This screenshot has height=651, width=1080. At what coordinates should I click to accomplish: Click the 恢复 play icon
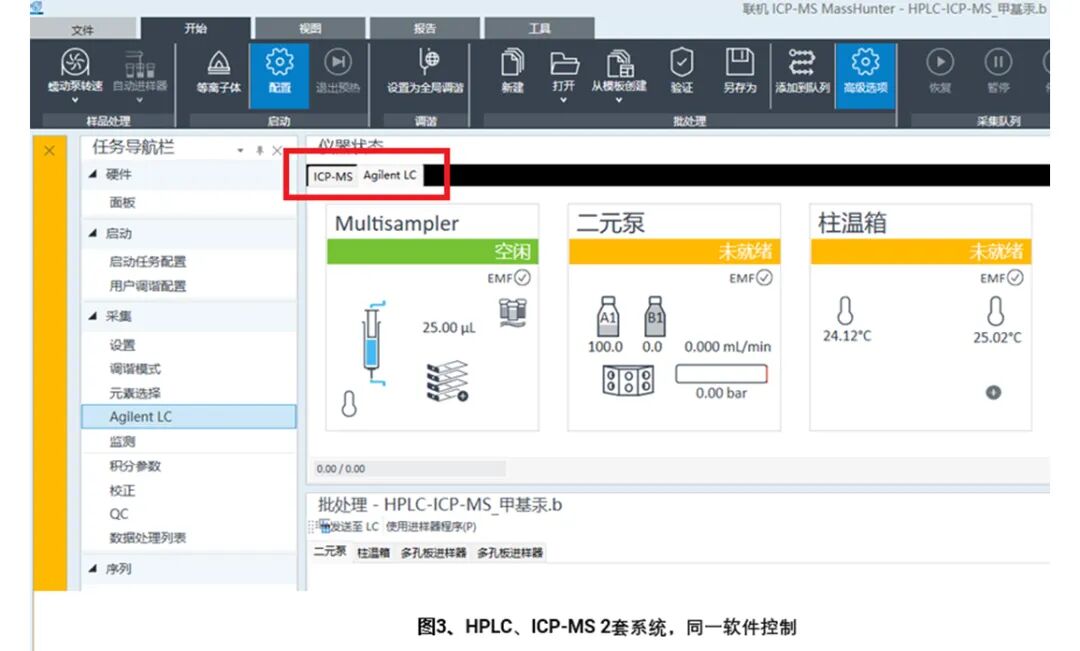pos(940,62)
